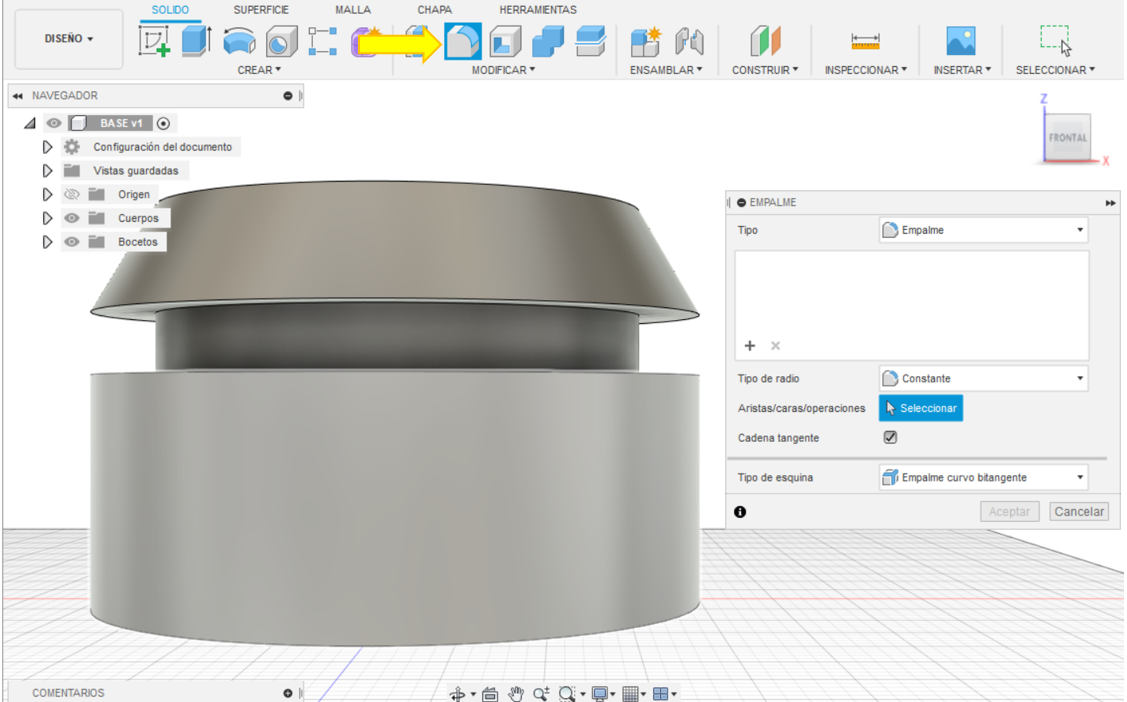Select the Shell tool
Image resolution: width=1127 pixels, height=702 pixels.
click(505, 42)
